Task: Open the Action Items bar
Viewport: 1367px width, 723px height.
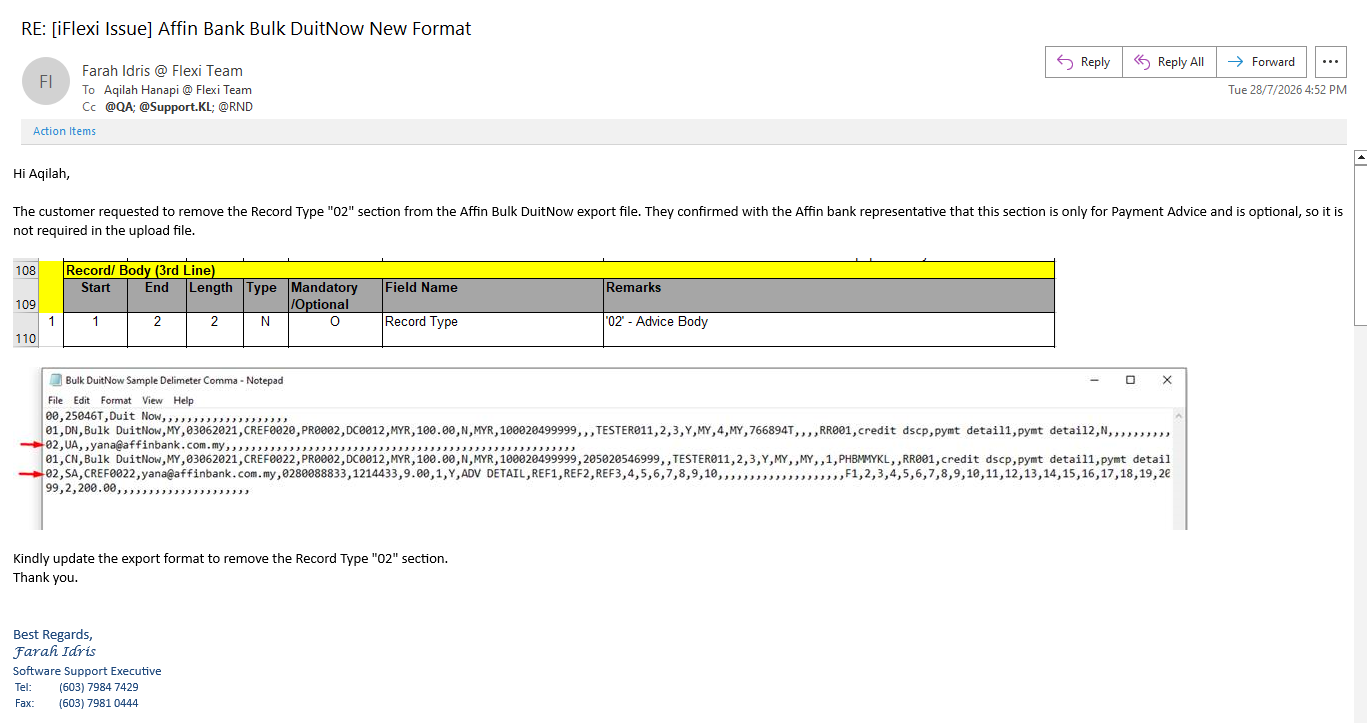Action: [65, 131]
